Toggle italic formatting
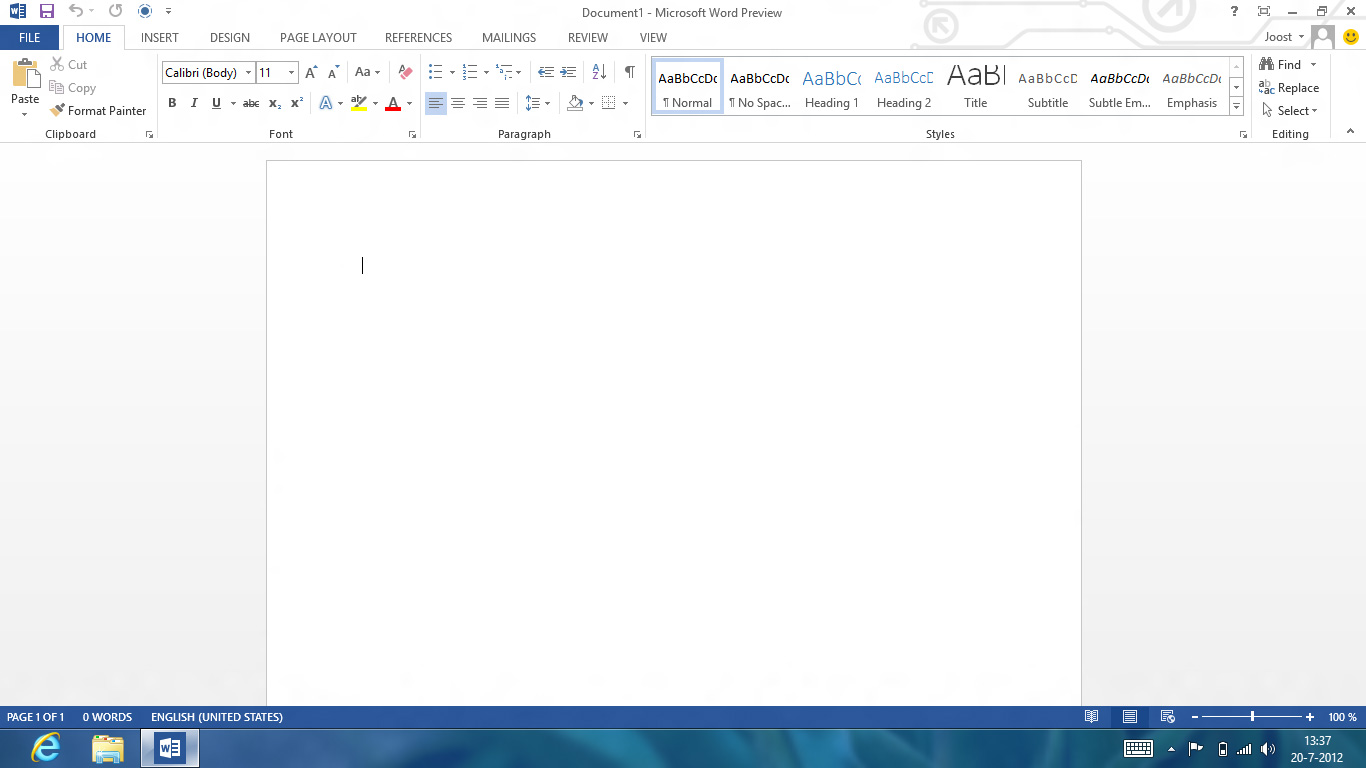 pos(194,103)
